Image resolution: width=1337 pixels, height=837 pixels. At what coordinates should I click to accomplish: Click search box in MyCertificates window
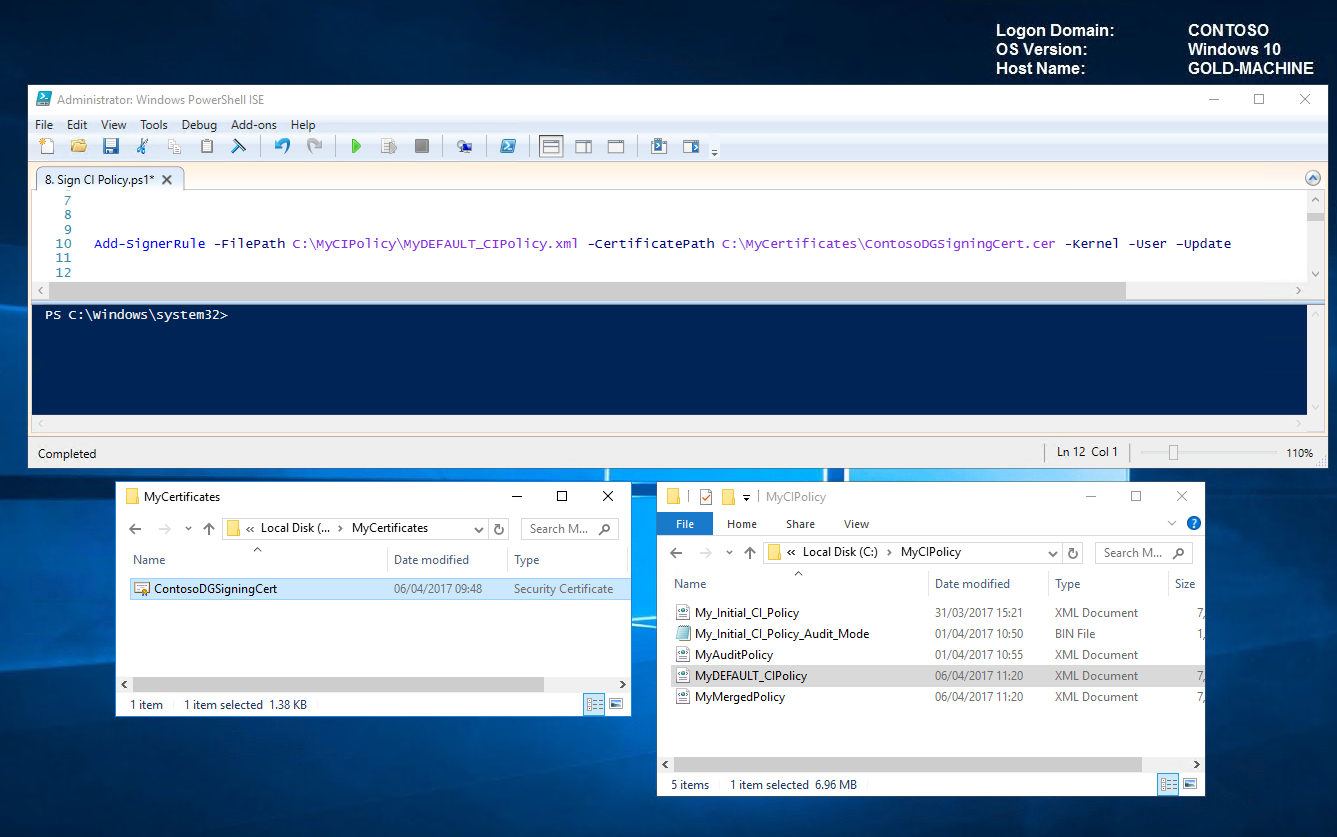pyautogui.click(x=568, y=529)
